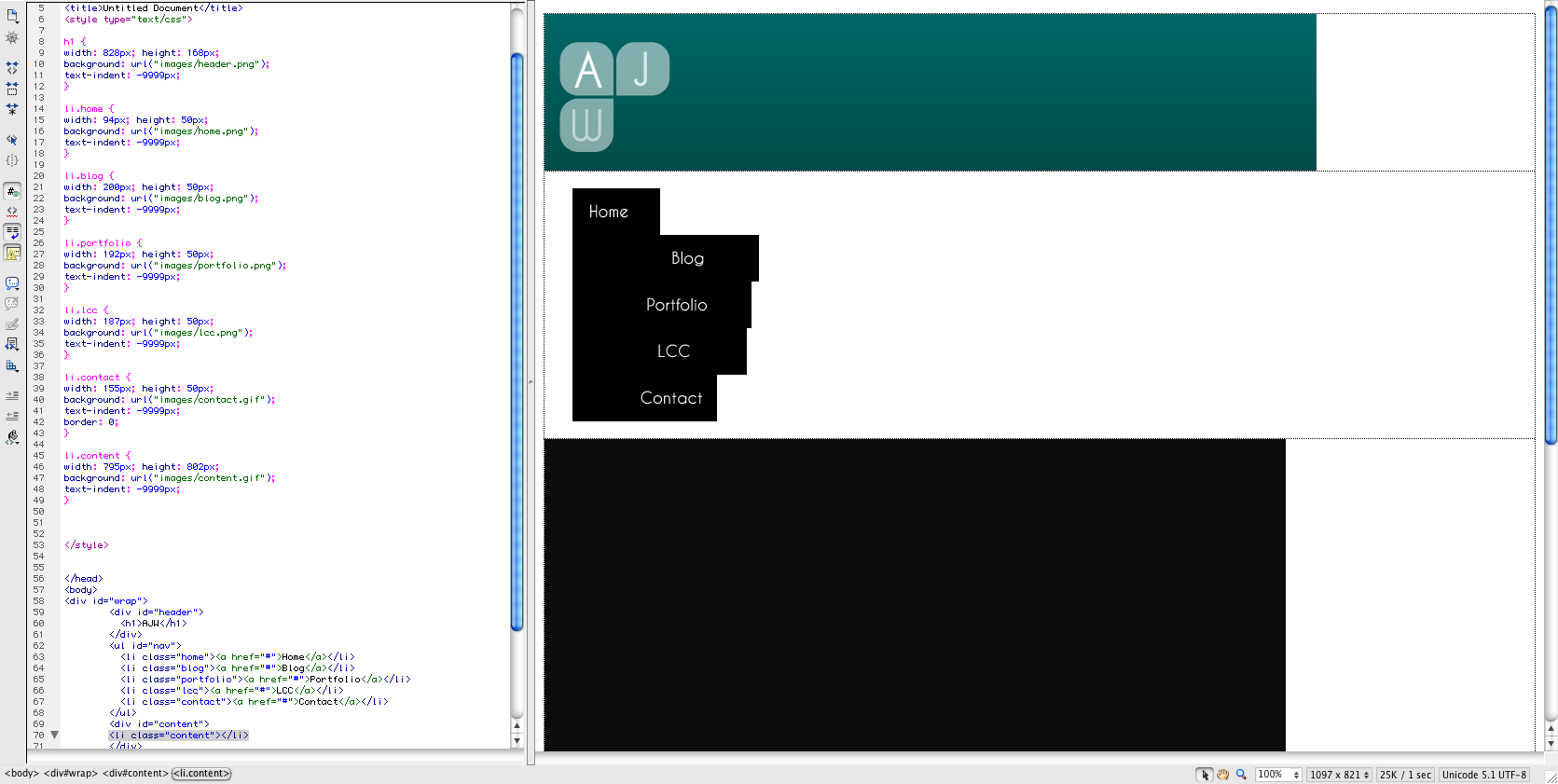
Task: Open the Open Documents toolbar icon
Action: 12,16
